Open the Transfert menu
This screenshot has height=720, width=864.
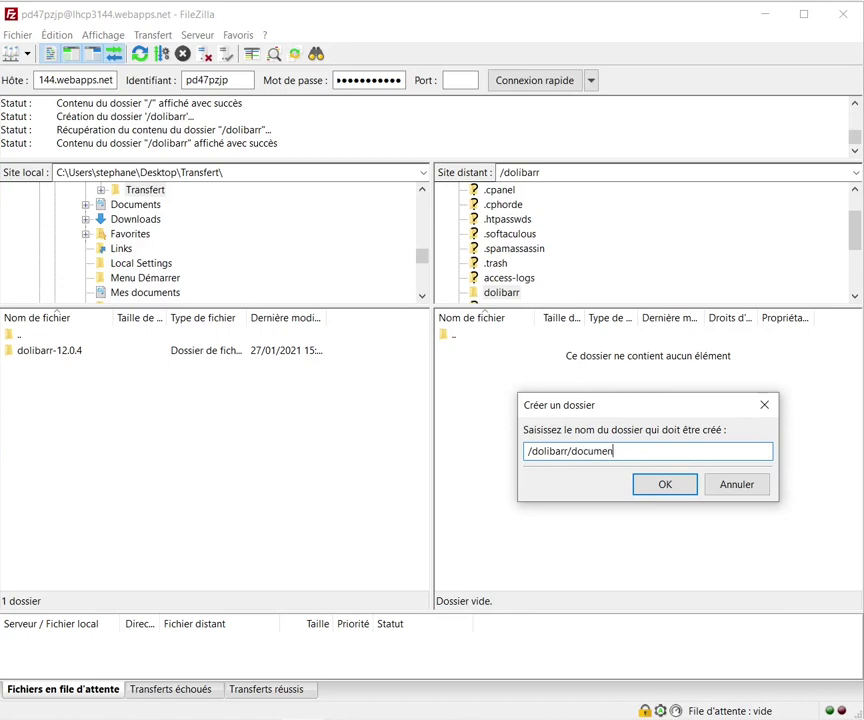[153, 35]
